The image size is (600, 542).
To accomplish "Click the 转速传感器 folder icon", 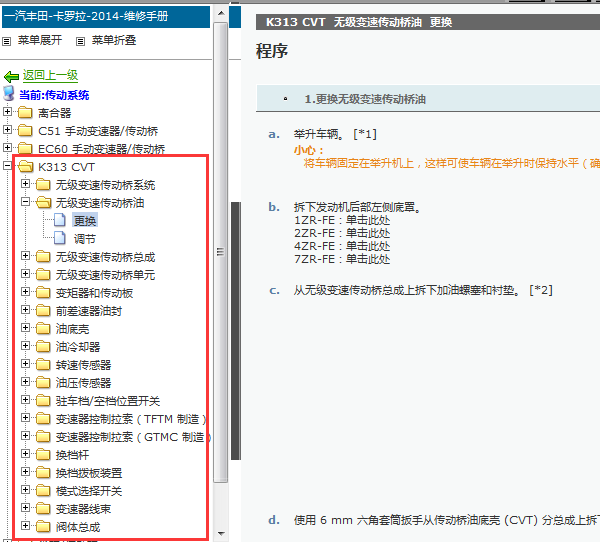I will [43, 364].
